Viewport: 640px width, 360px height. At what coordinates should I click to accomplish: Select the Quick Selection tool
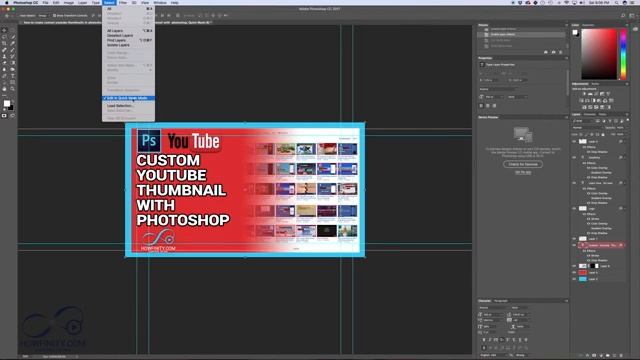pyautogui.click(x=13, y=37)
